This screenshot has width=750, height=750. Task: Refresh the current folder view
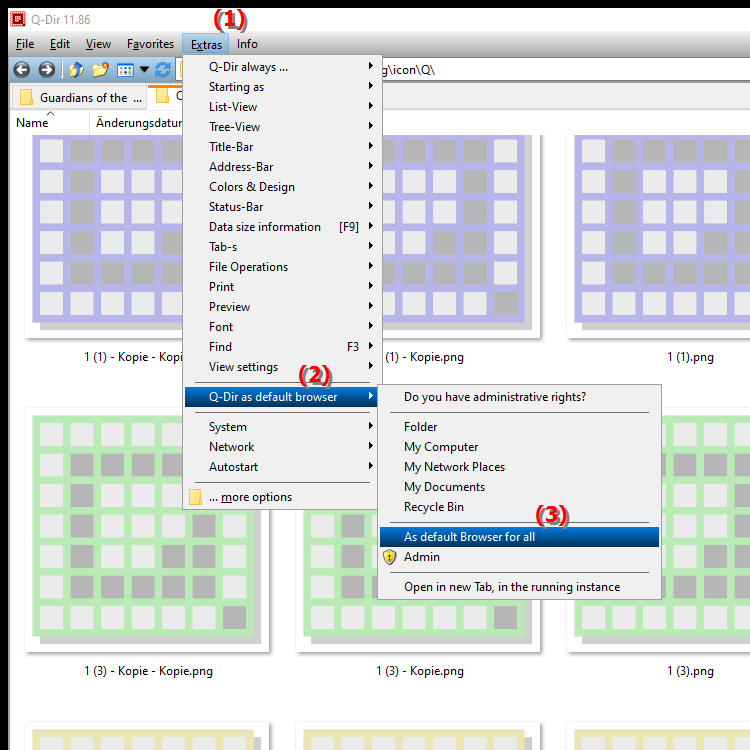[162, 69]
